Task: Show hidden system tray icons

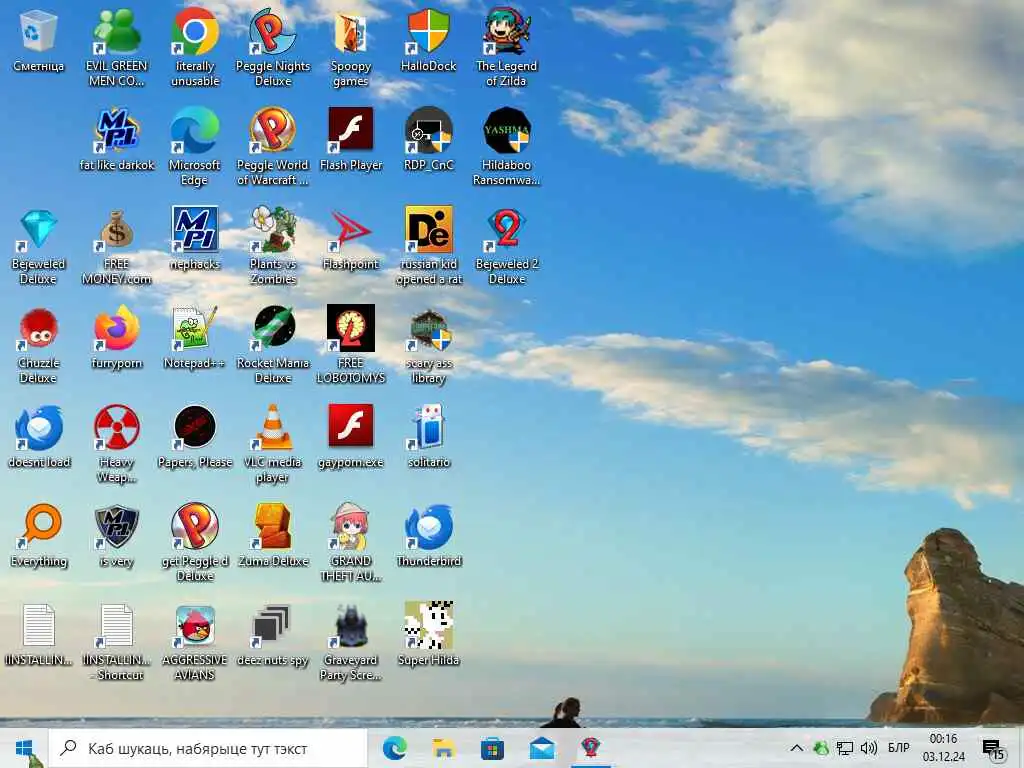Action: coord(796,748)
